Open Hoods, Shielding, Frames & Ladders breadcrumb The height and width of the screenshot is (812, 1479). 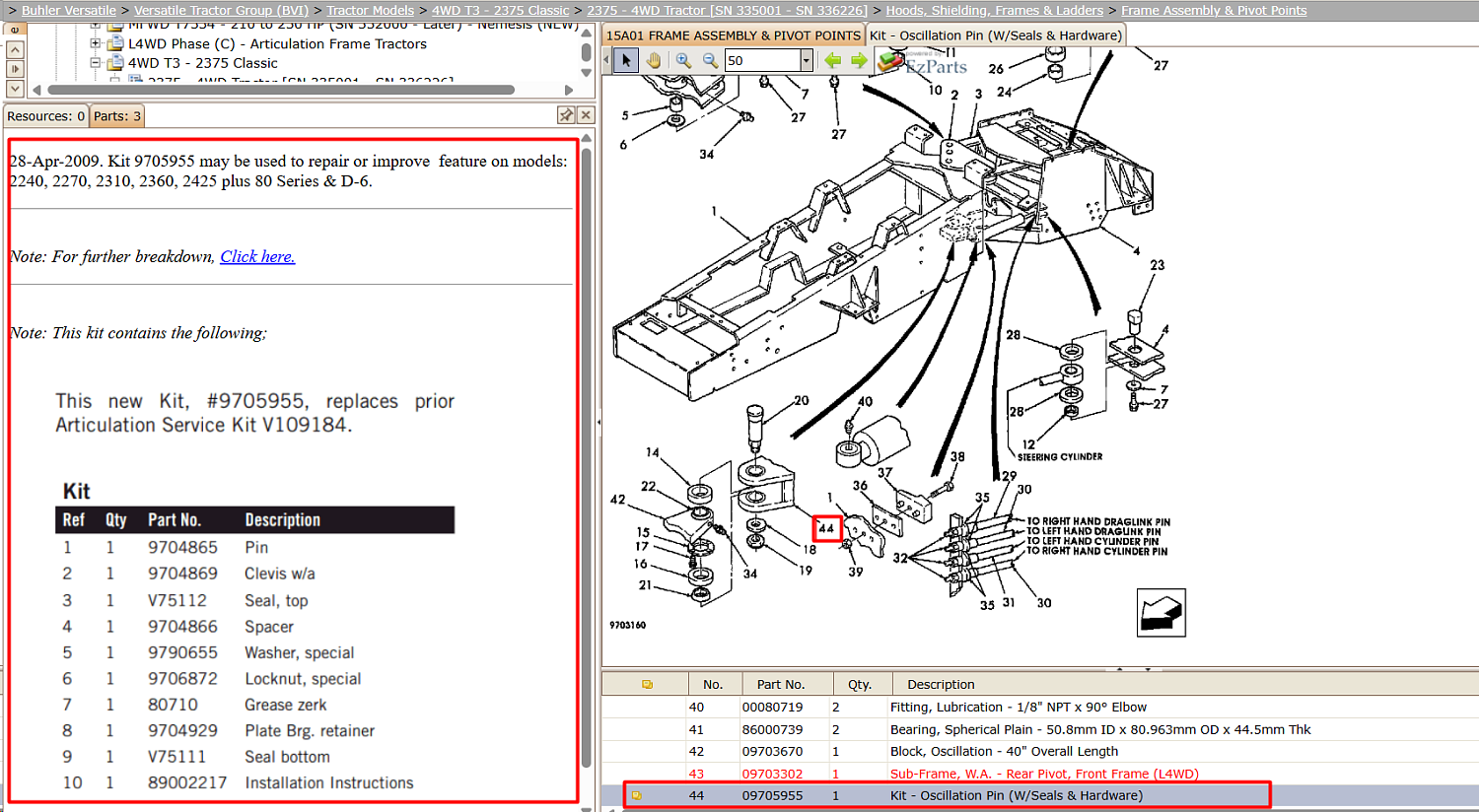pos(995,10)
